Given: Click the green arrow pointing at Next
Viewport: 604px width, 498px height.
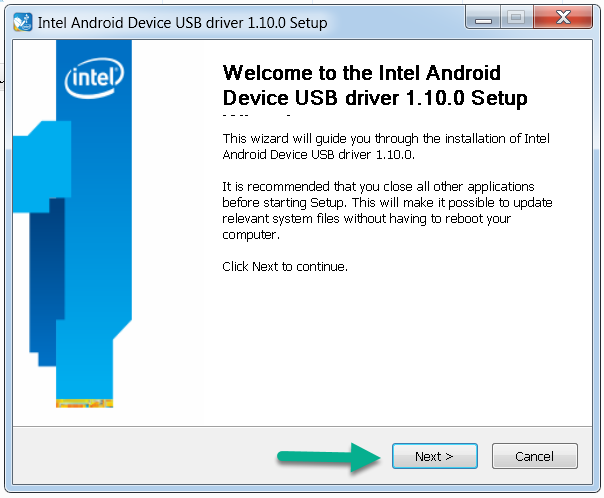Looking at the screenshot, I should click(x=329, y=457).
